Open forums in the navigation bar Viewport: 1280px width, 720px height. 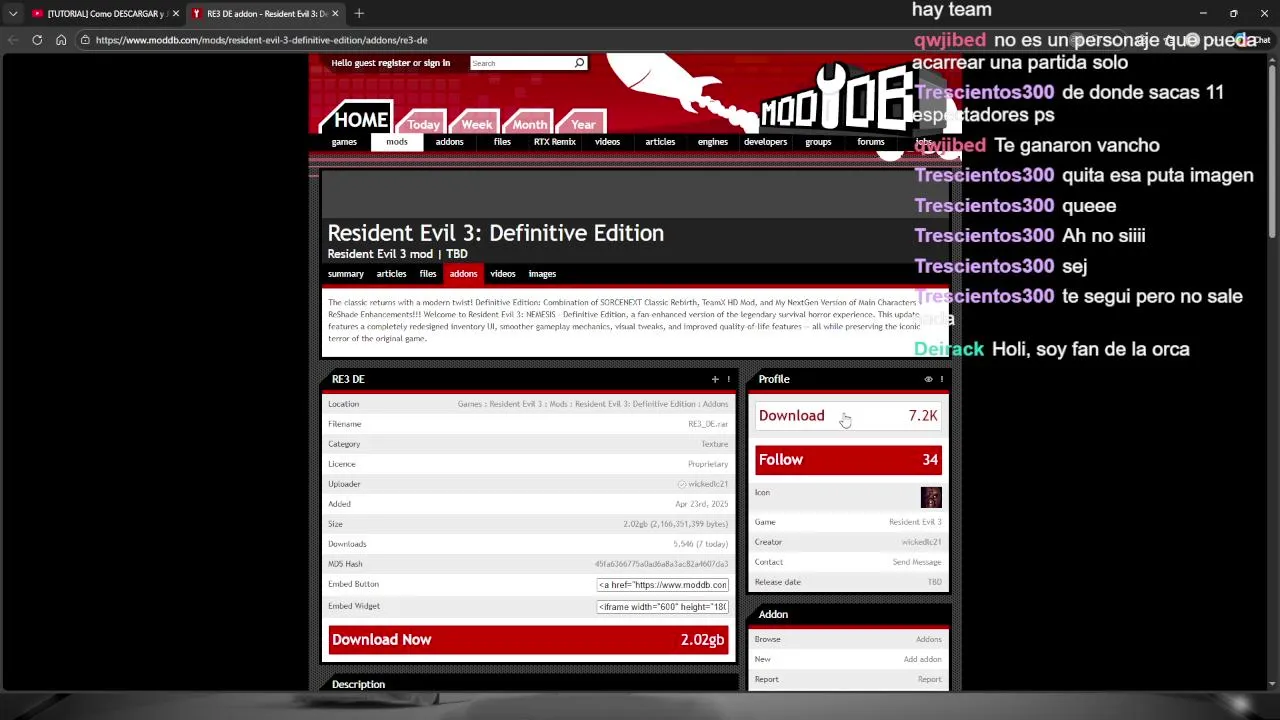tap(871, 142)
